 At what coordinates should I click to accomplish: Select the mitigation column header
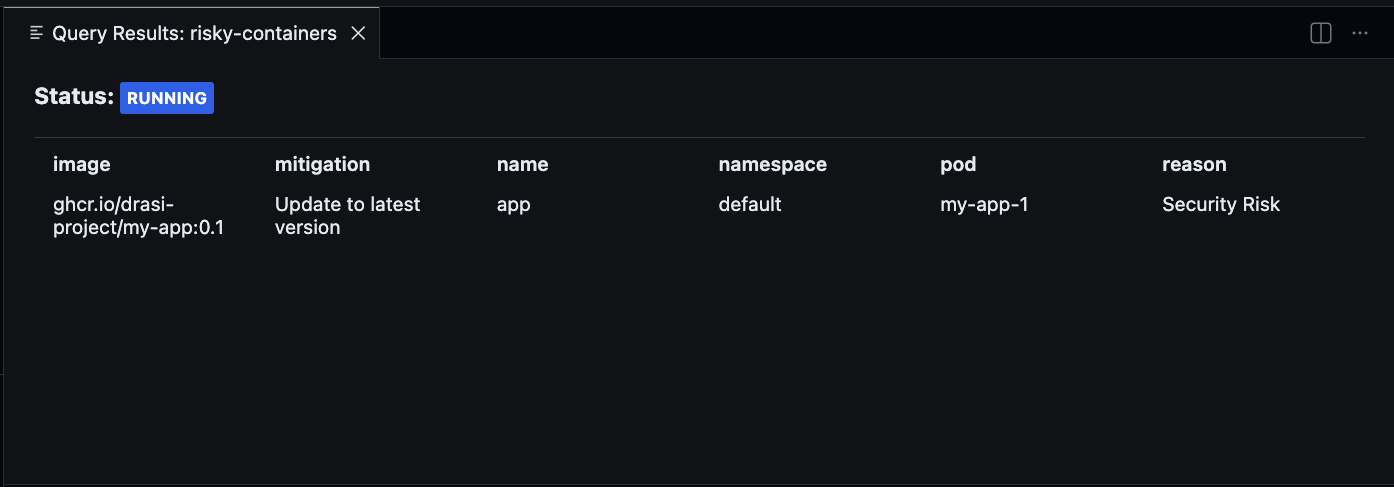tap(322, 164)
